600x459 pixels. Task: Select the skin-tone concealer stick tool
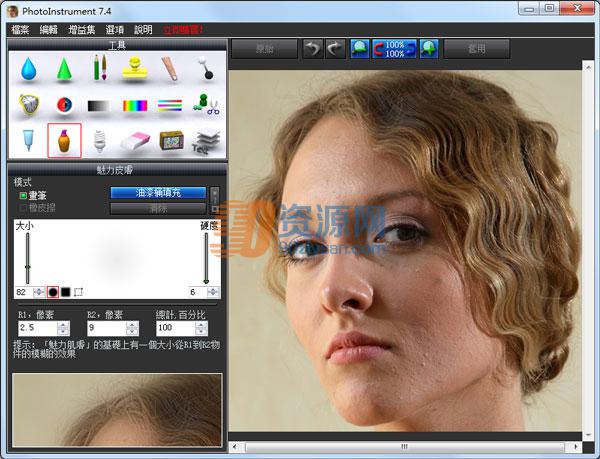point(170,68)
